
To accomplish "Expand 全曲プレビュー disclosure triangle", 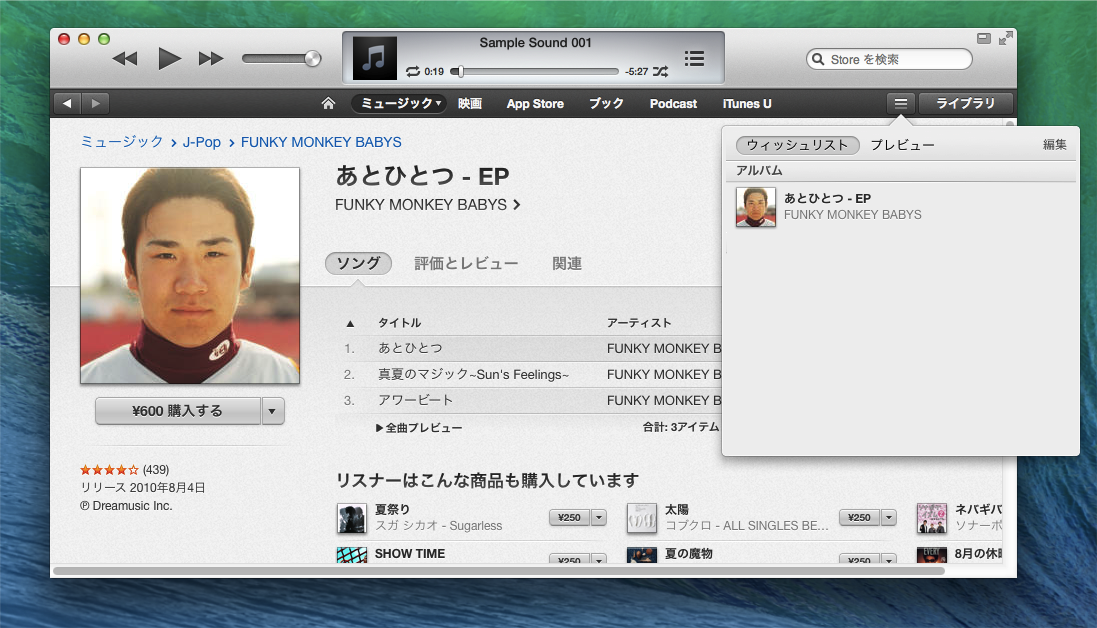I will click(x=380, y=428).
